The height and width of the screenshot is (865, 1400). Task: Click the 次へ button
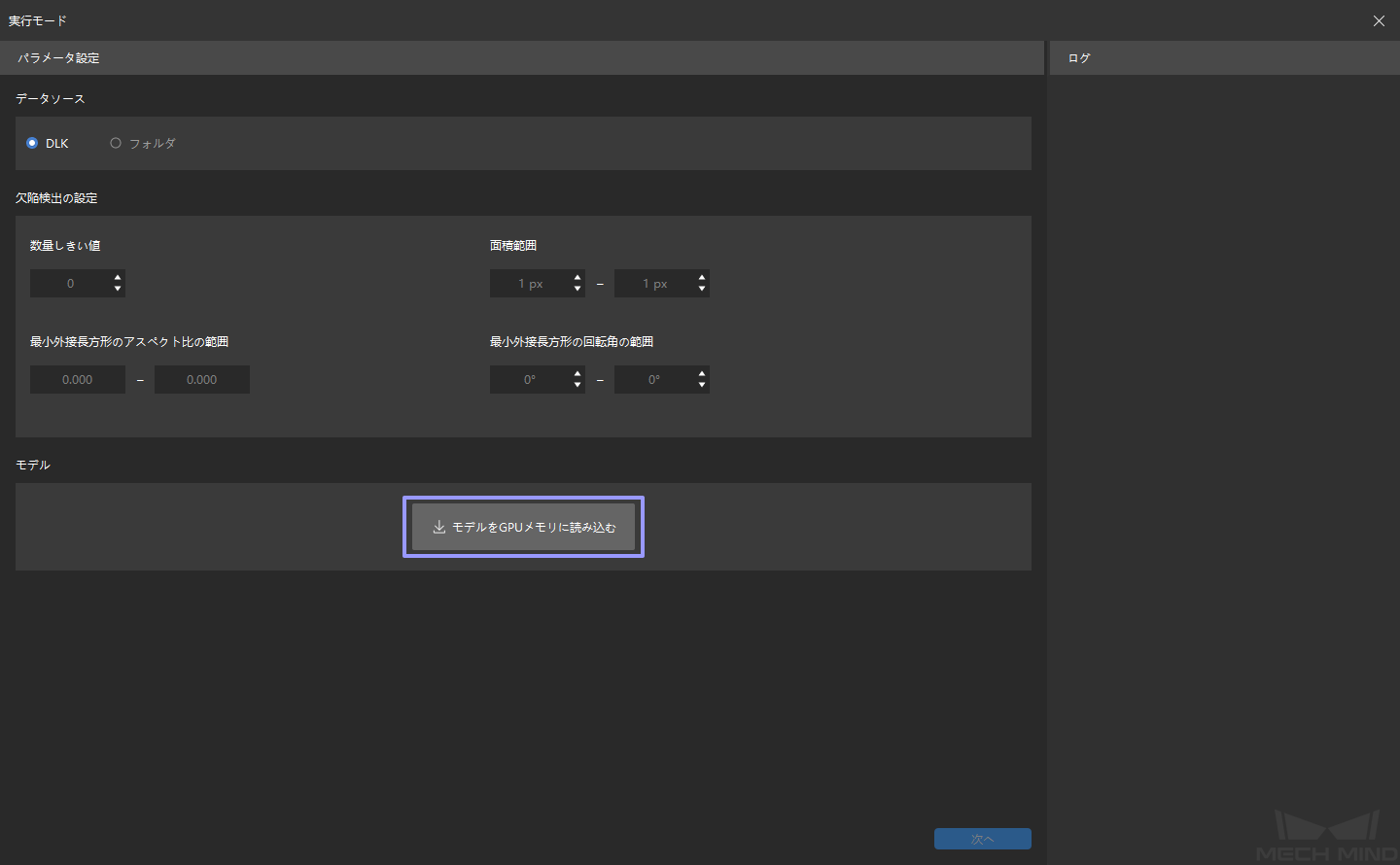pos(983,839)
